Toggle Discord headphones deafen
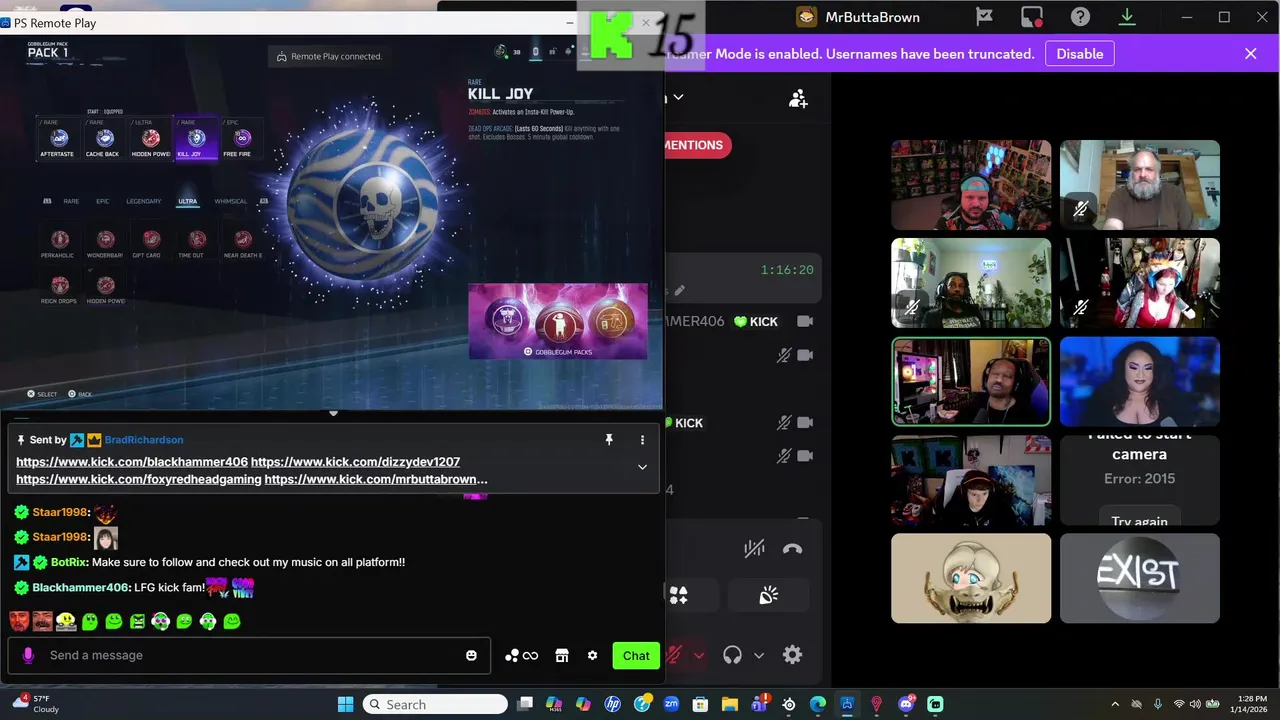 tap(732, 655)
